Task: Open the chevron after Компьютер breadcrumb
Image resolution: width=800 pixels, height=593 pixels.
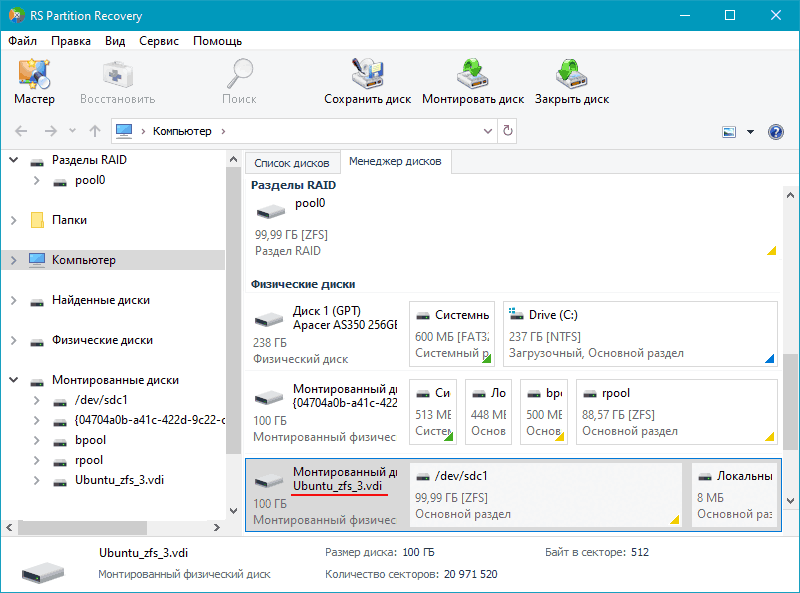Action: click(x=223, y=131)
